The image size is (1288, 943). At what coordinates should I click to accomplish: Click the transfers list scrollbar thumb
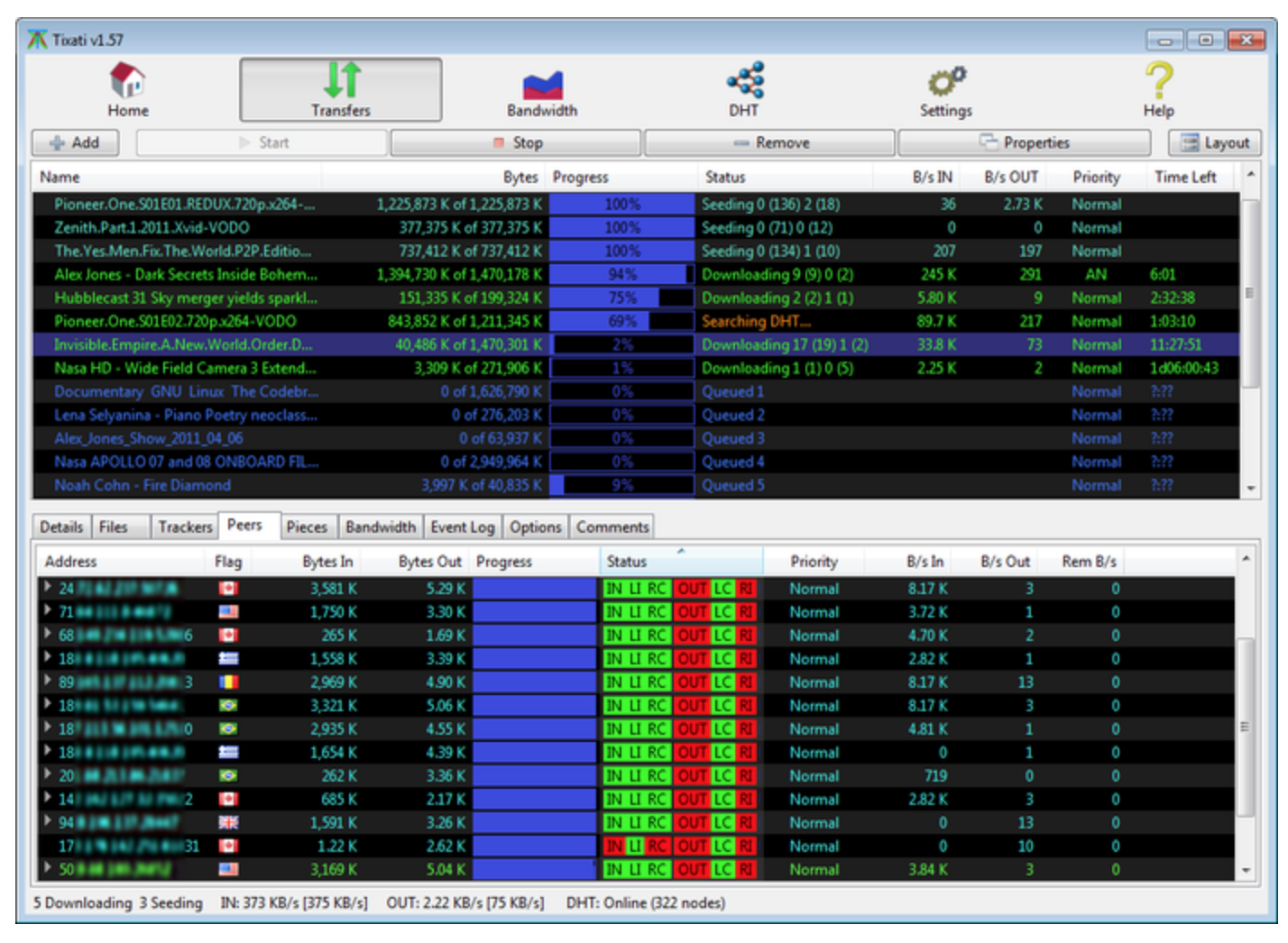1250,293
